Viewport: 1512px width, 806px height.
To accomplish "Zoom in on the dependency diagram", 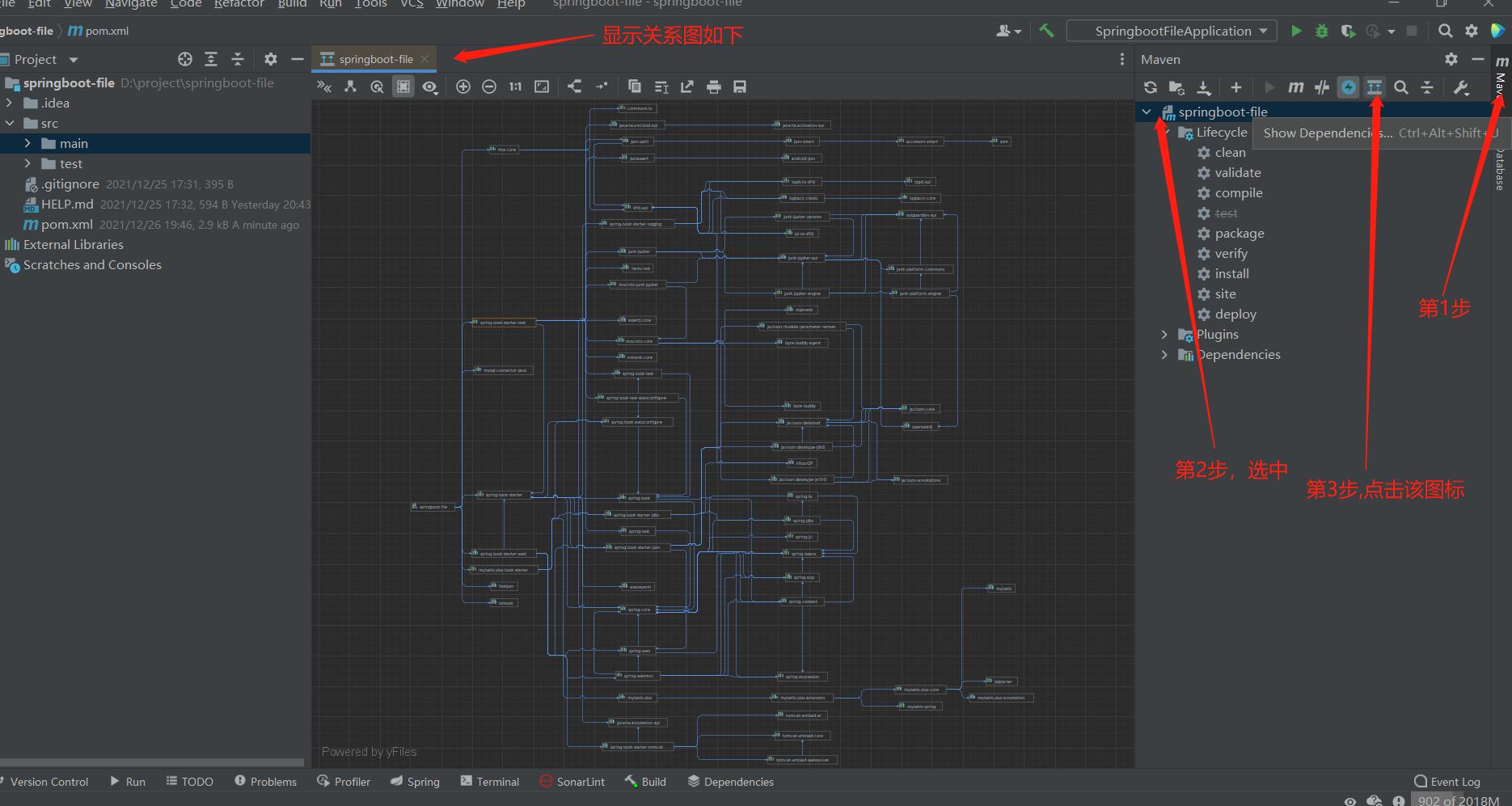I will coord(463,87).
